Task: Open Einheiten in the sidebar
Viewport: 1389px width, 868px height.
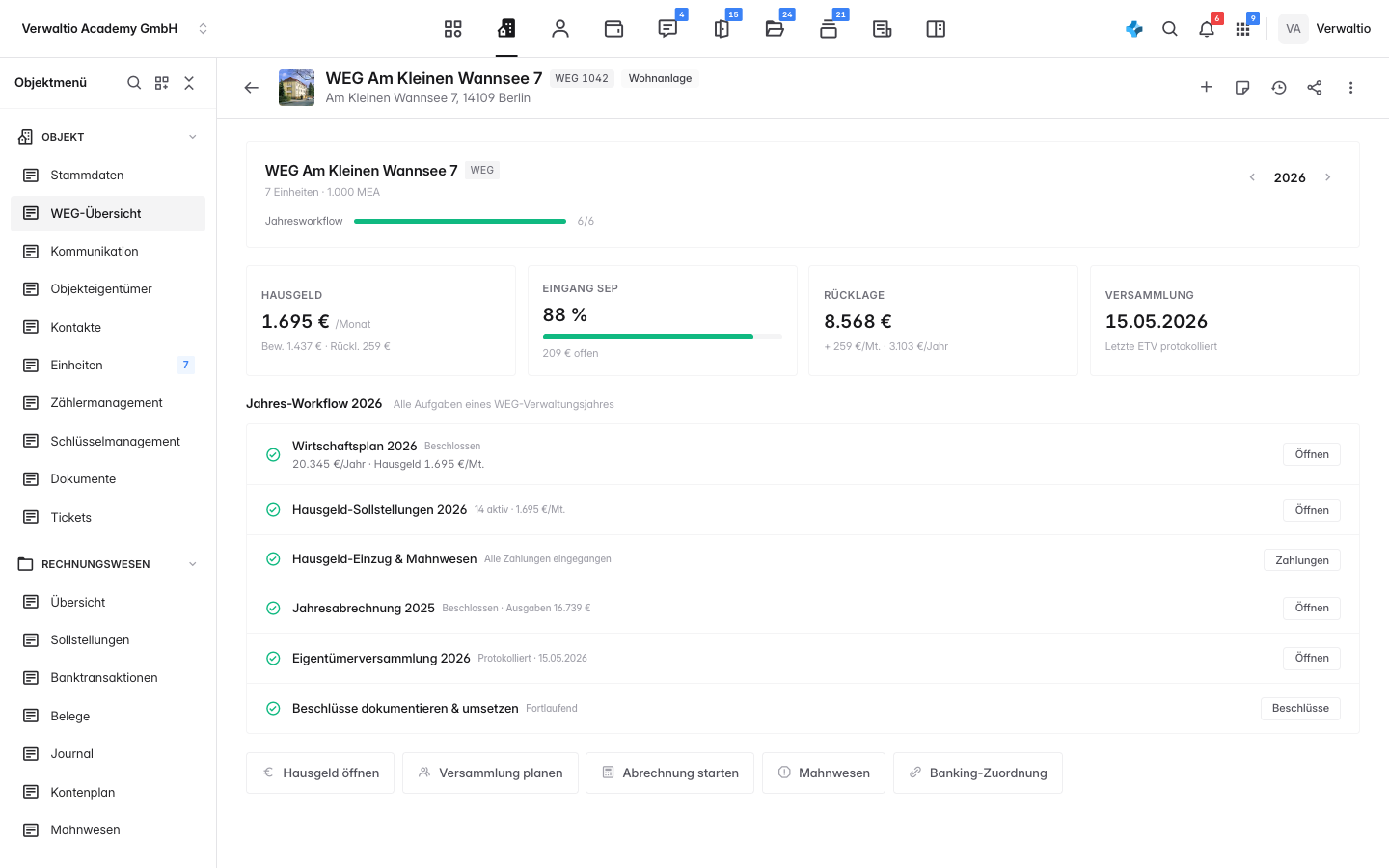Action: pyautogui.click(x=108, y=366)
